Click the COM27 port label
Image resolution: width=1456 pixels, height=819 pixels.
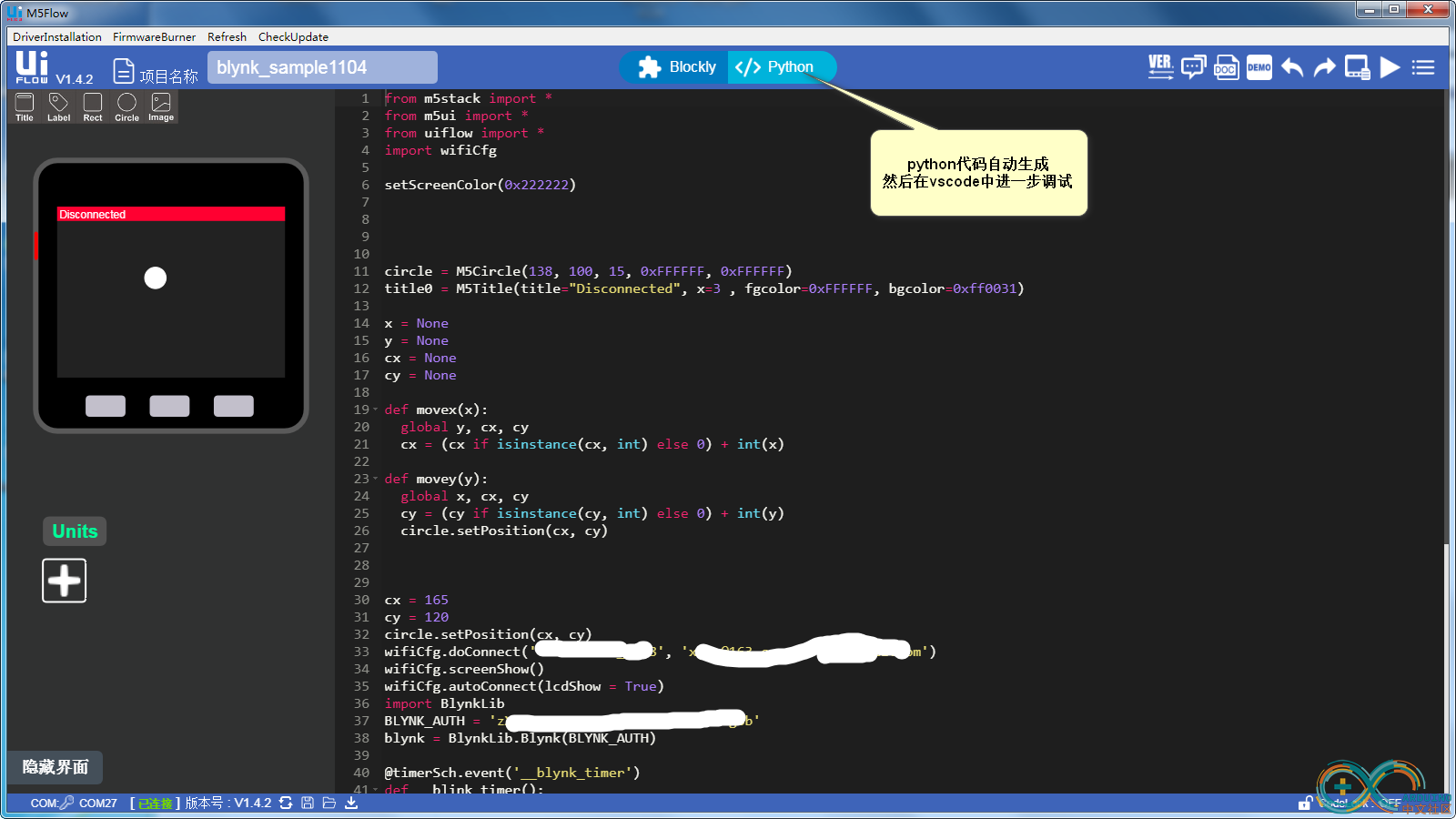[98, 803]
